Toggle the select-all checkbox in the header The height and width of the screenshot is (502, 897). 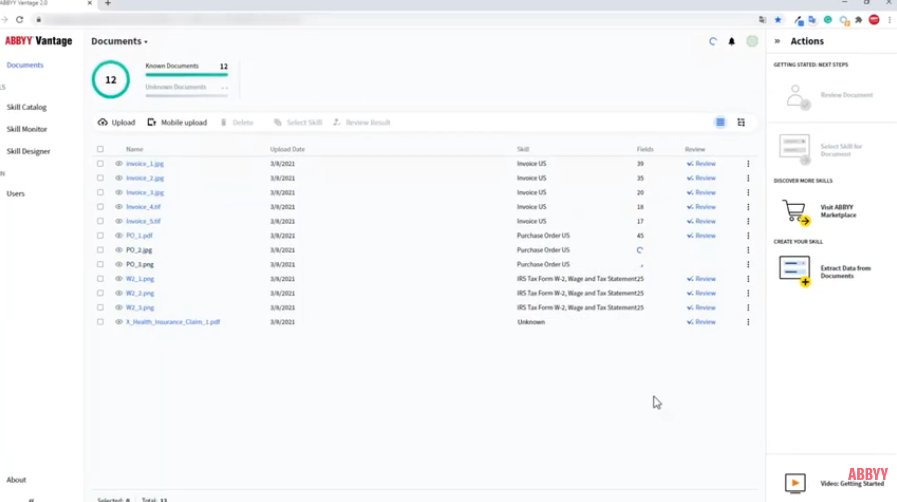pos(100,149)
